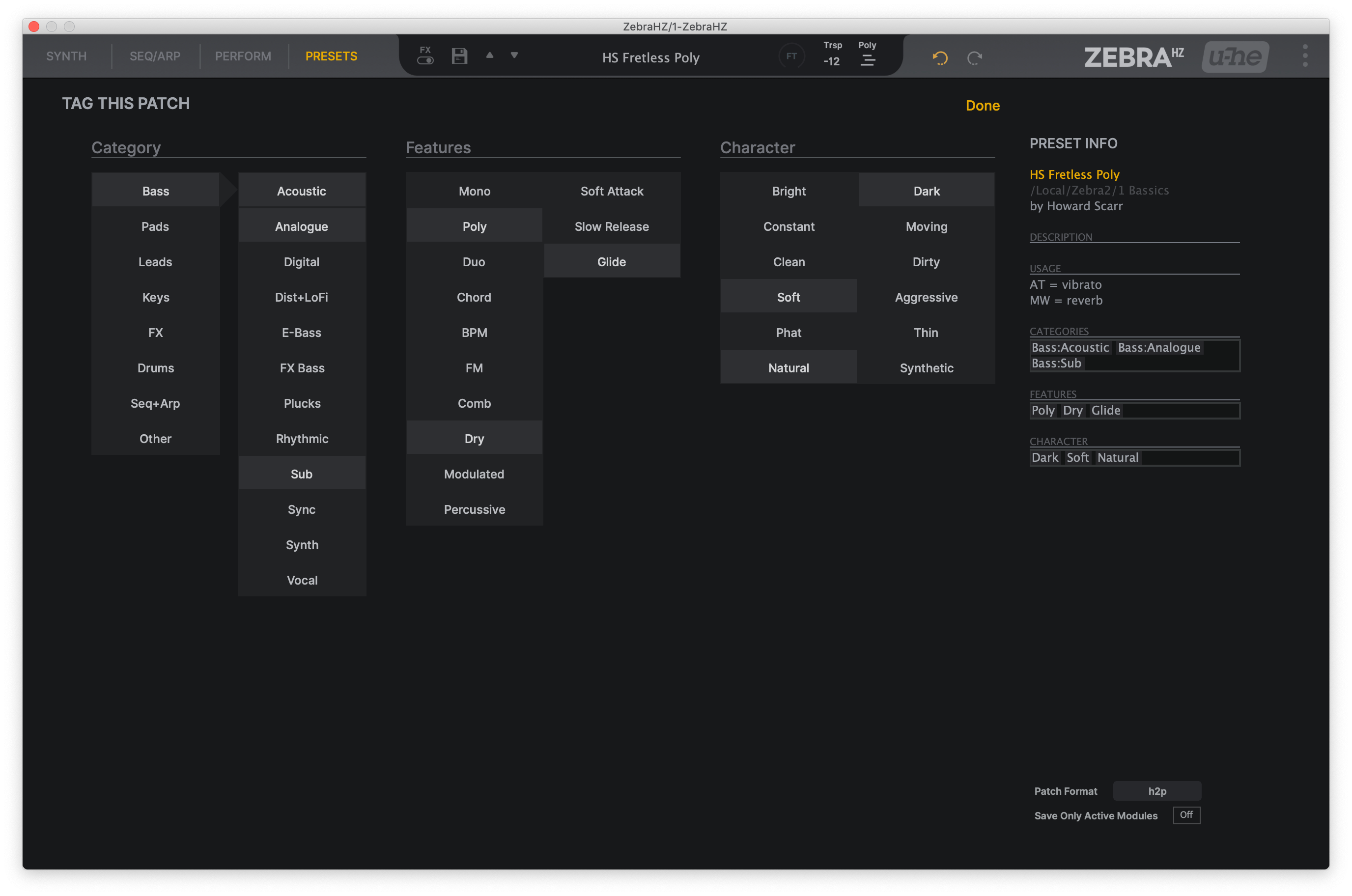Screen dimensions: 1352x896
Task: Enable the Synthetic character tag
Action: click(926, 368)
